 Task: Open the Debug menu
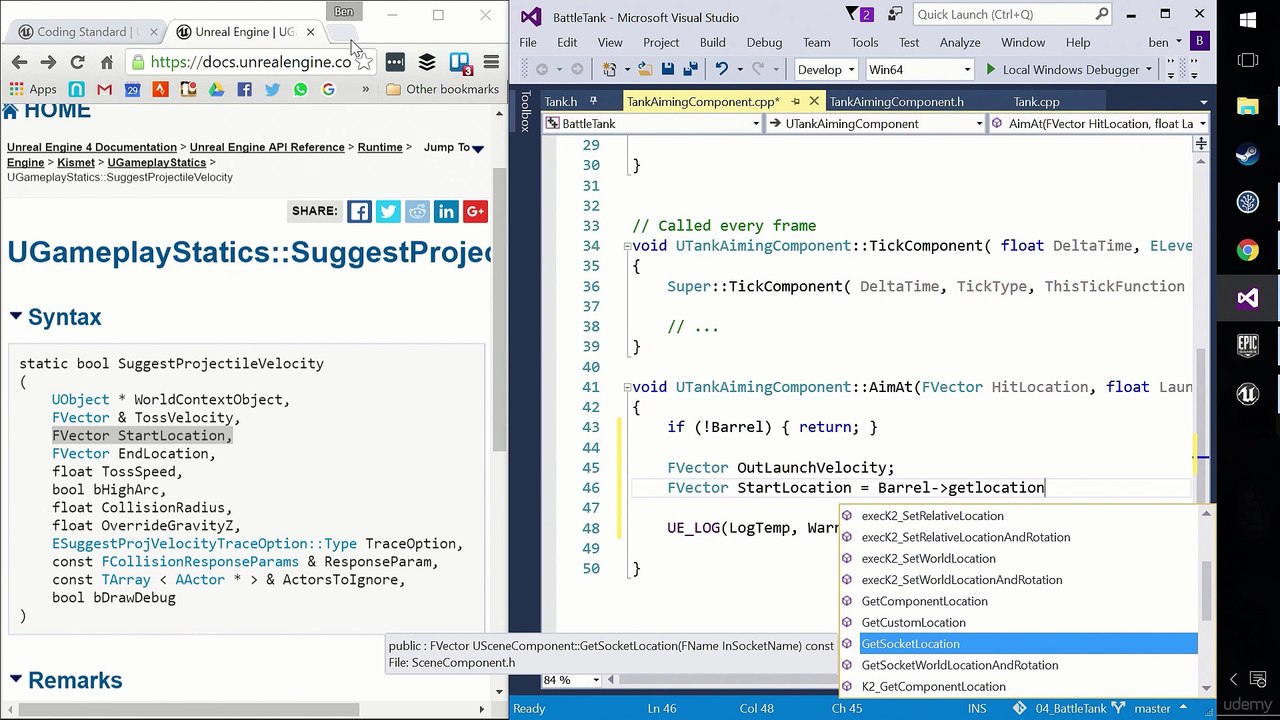[x=764, y=42]
